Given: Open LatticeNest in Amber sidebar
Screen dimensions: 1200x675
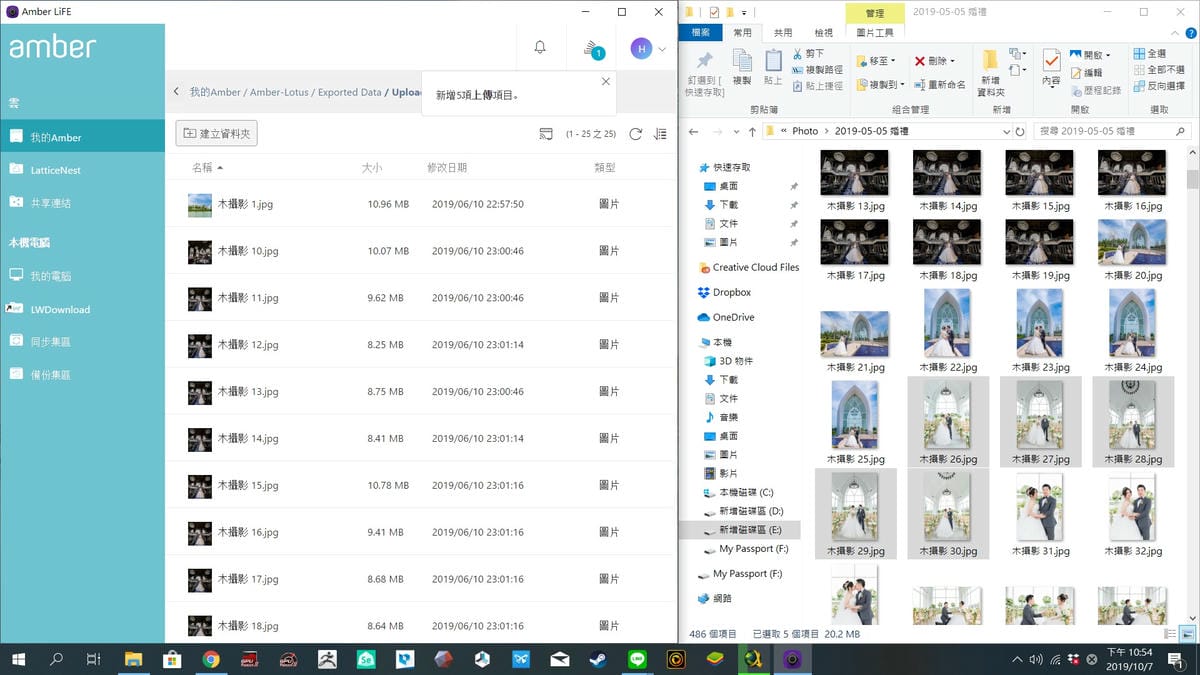Looking at the screenshot, I should [82, 170].
